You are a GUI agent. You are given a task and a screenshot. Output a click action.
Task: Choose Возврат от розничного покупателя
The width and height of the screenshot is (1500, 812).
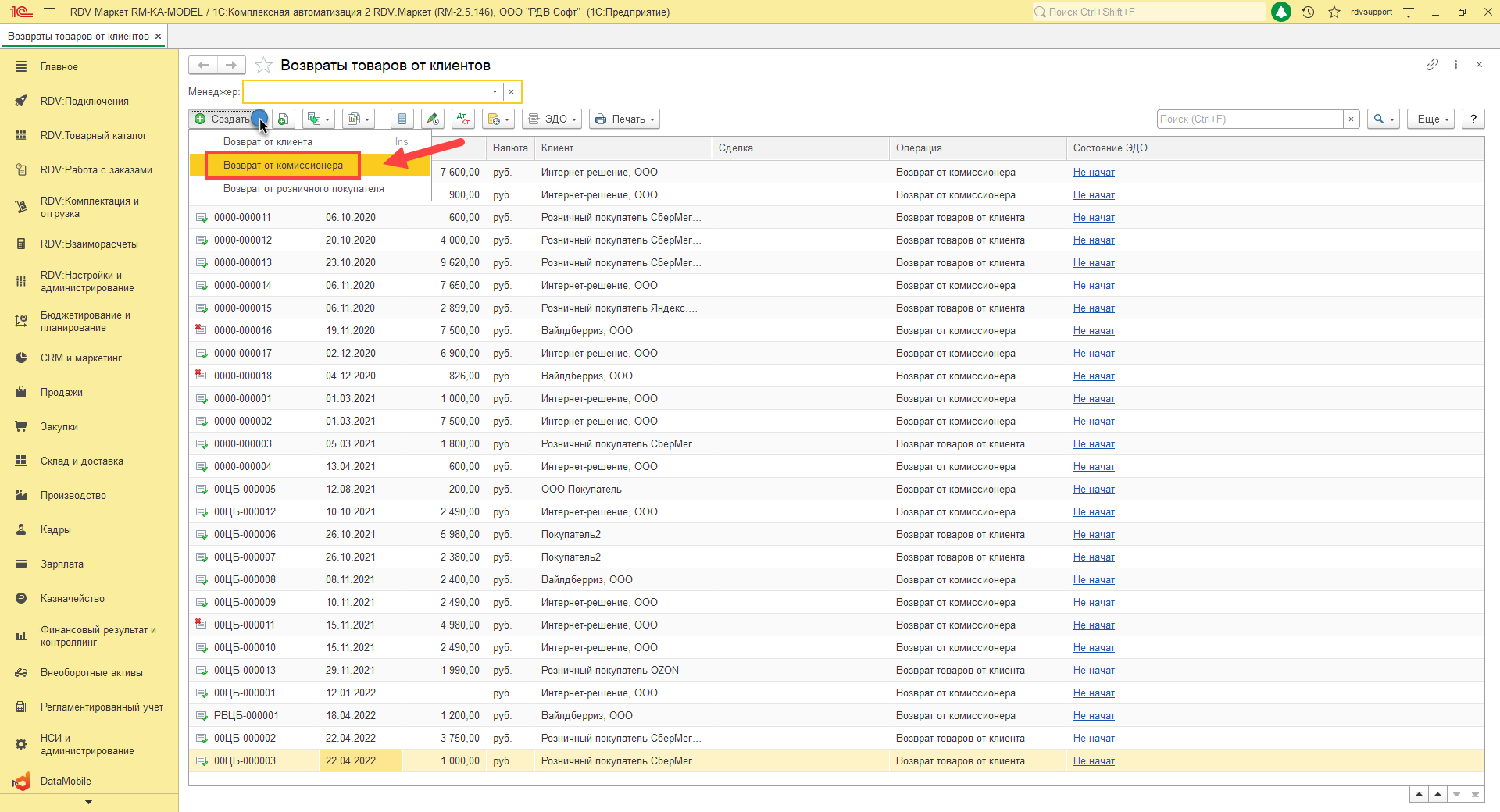(x=303, y=189)
